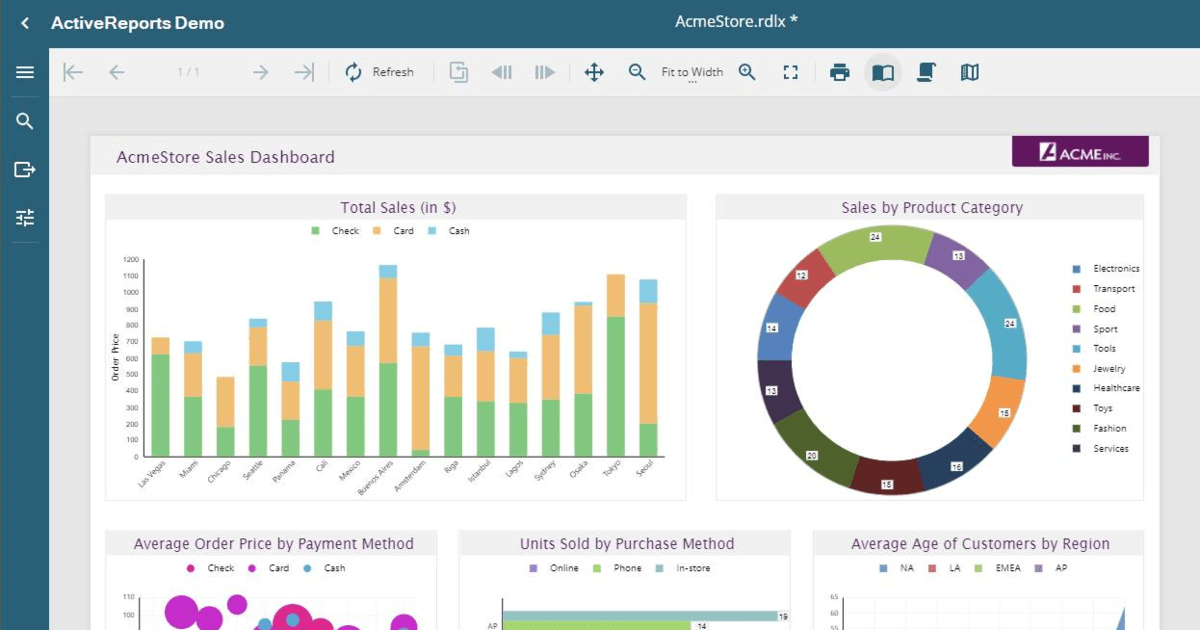Select the AcmeStore.rdlx title tab
The image size is (1200, 630).
click(737, 21)
